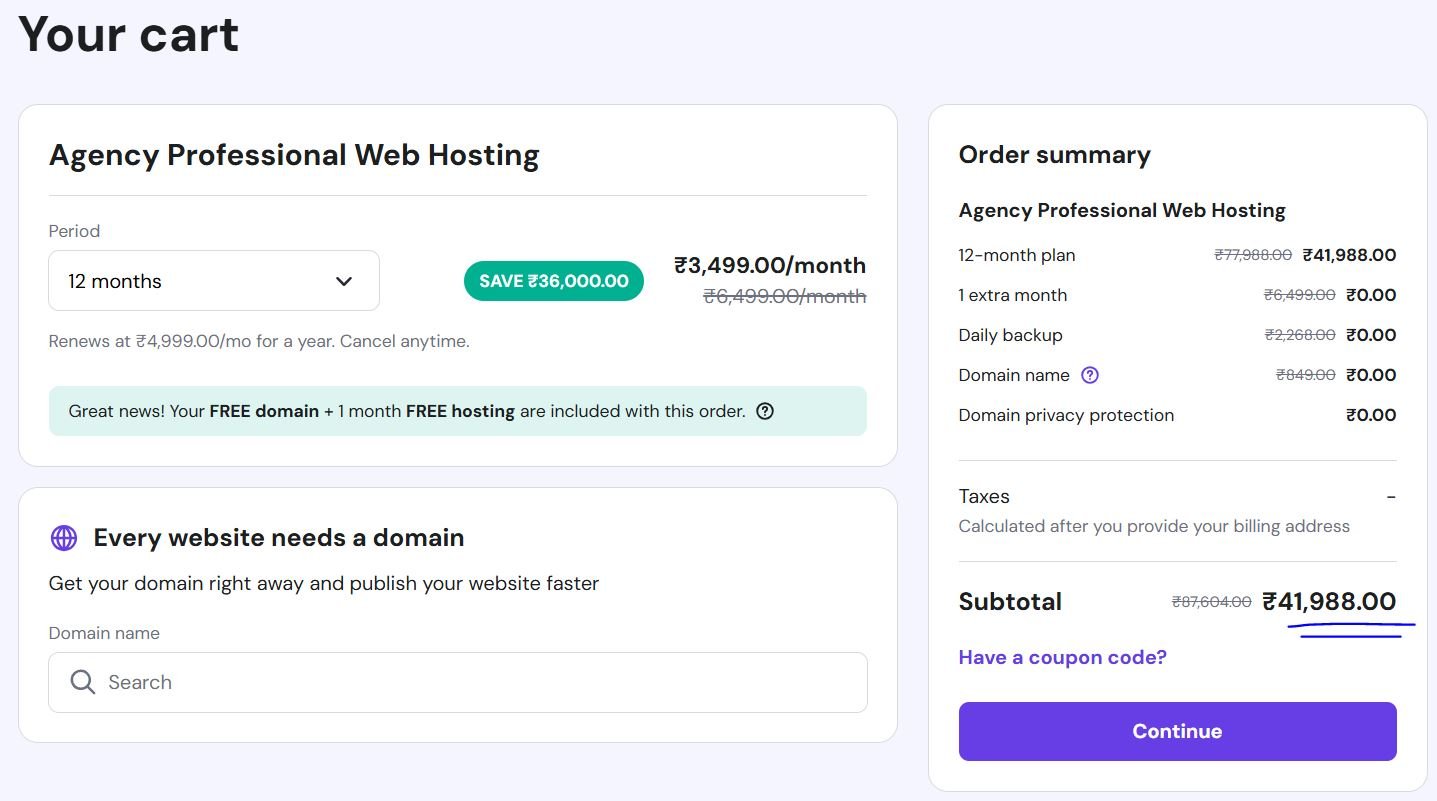Click the purple globe icon beside the domain heading

(x=64, y=538)
